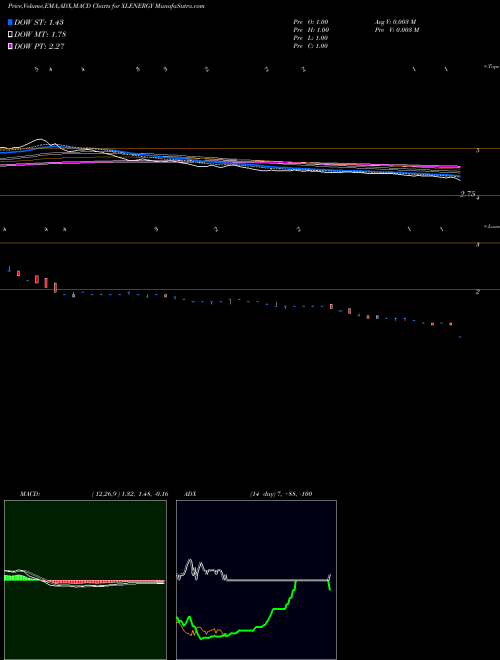The height and width of the screenshot is (660, 500).
Task: Click the white DOW MT legend swatch
Action: click(x=10, y=34)
